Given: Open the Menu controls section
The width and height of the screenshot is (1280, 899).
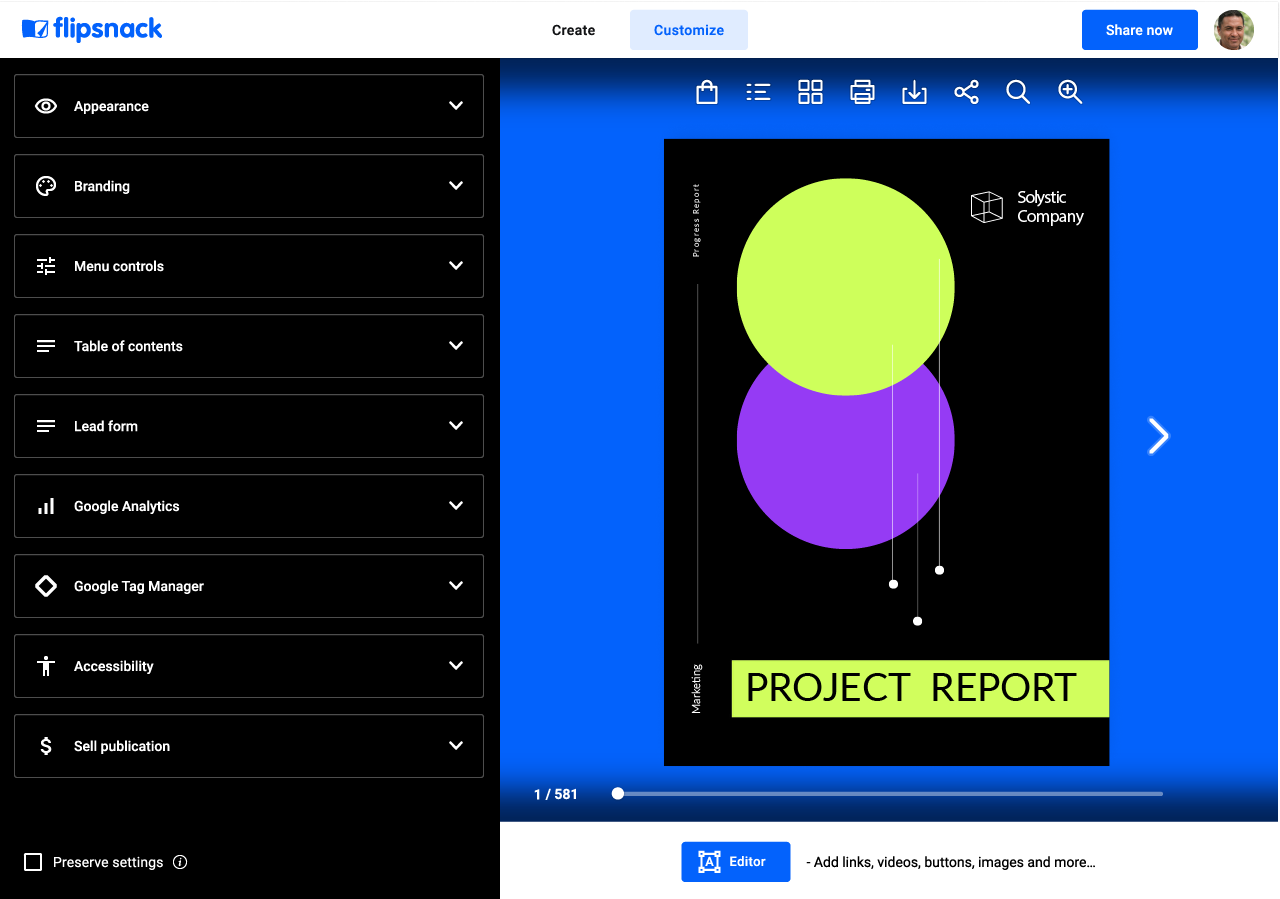Looking at the screenshot, I should pos(249,266).
